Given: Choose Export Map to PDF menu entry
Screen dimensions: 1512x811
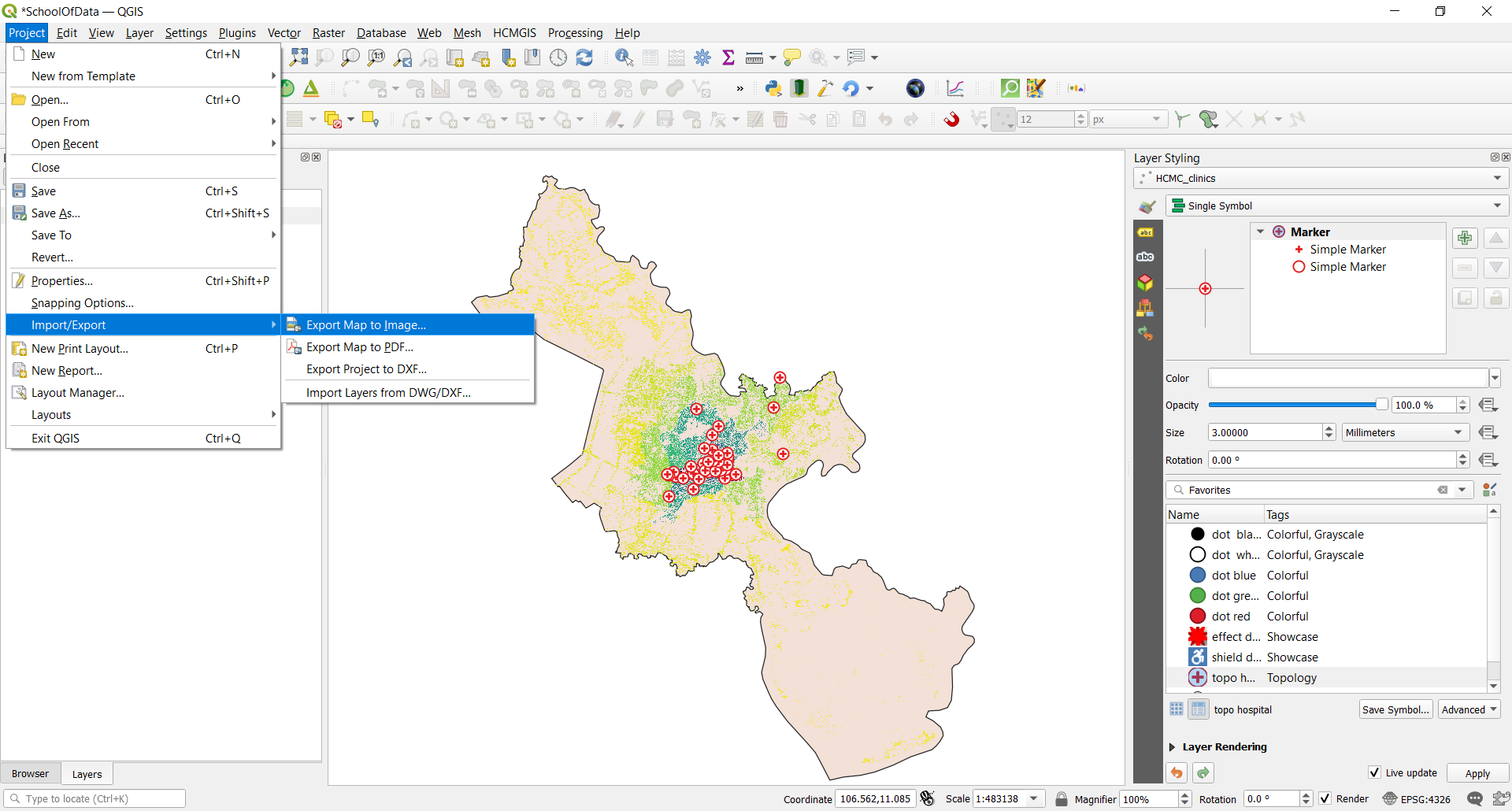Looking at the screenshot, I should (x=408, y=346).
